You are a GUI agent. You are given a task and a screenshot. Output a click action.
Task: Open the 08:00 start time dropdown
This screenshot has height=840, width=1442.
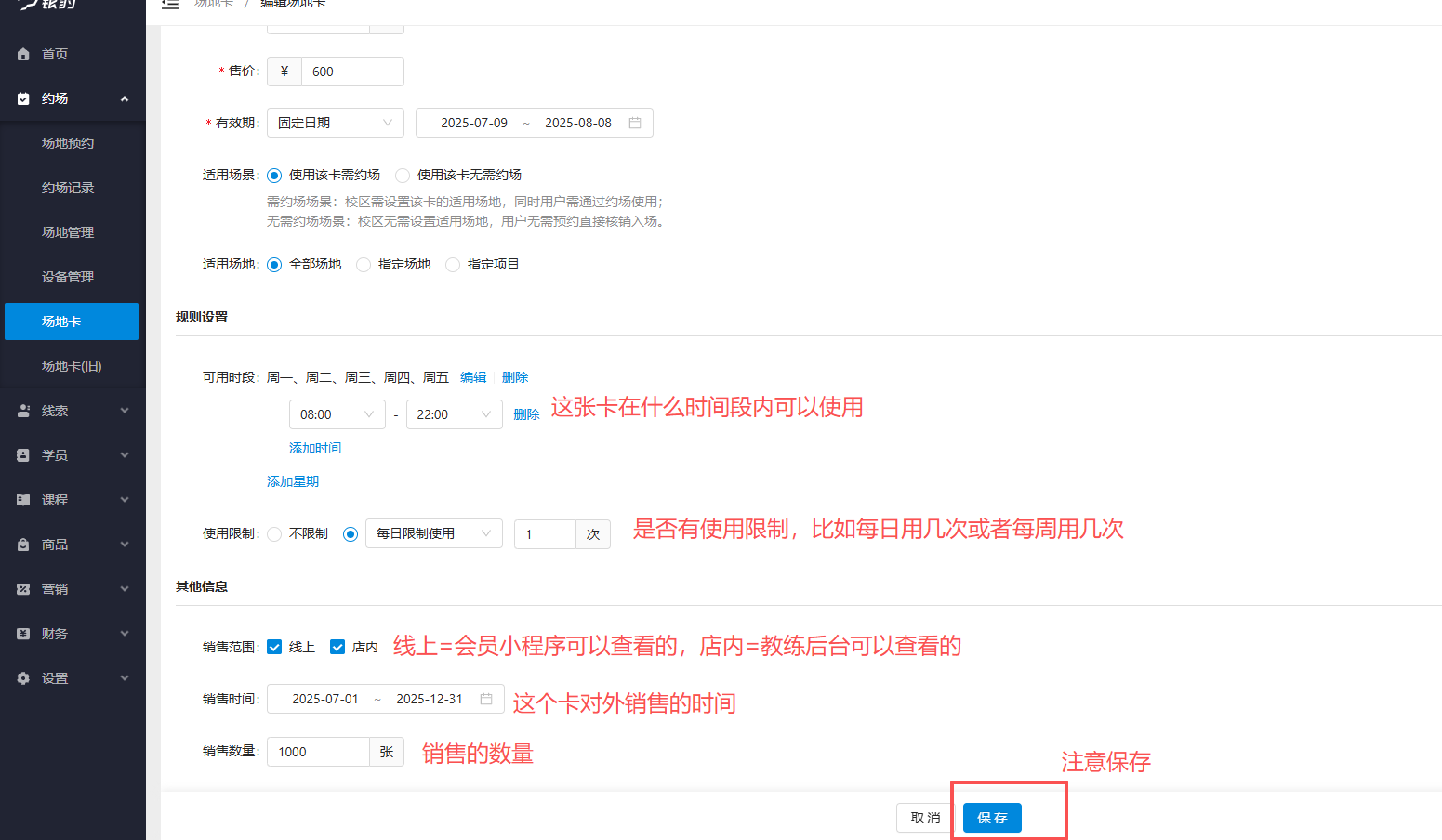pos(337,414)
